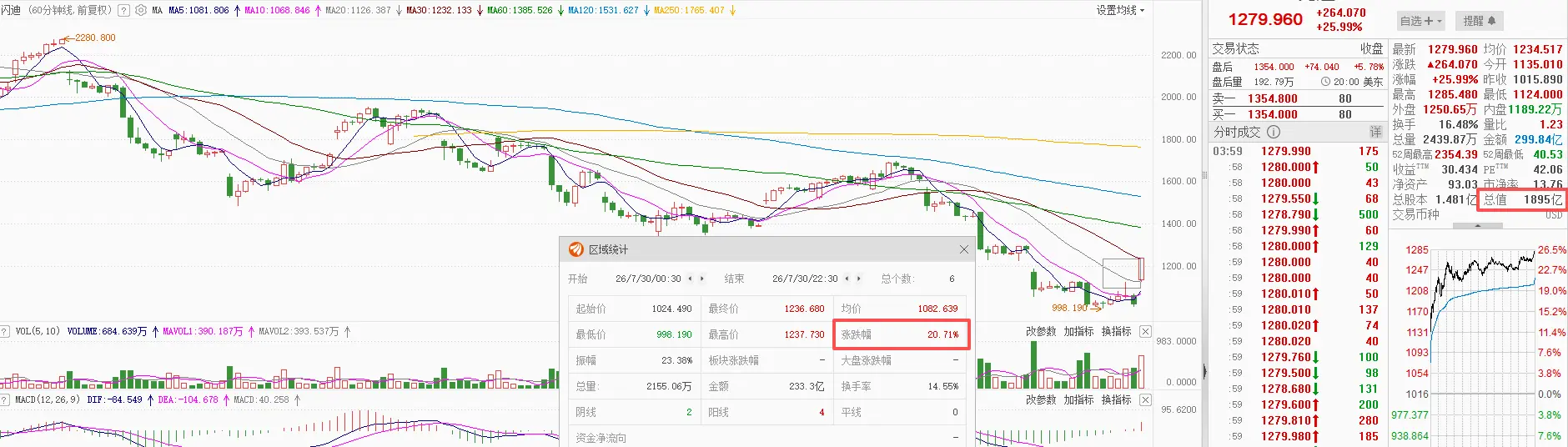Click the MA10:1068.846 moving average label
This screenshot has height=447, width=1568.
click(277, 11)
